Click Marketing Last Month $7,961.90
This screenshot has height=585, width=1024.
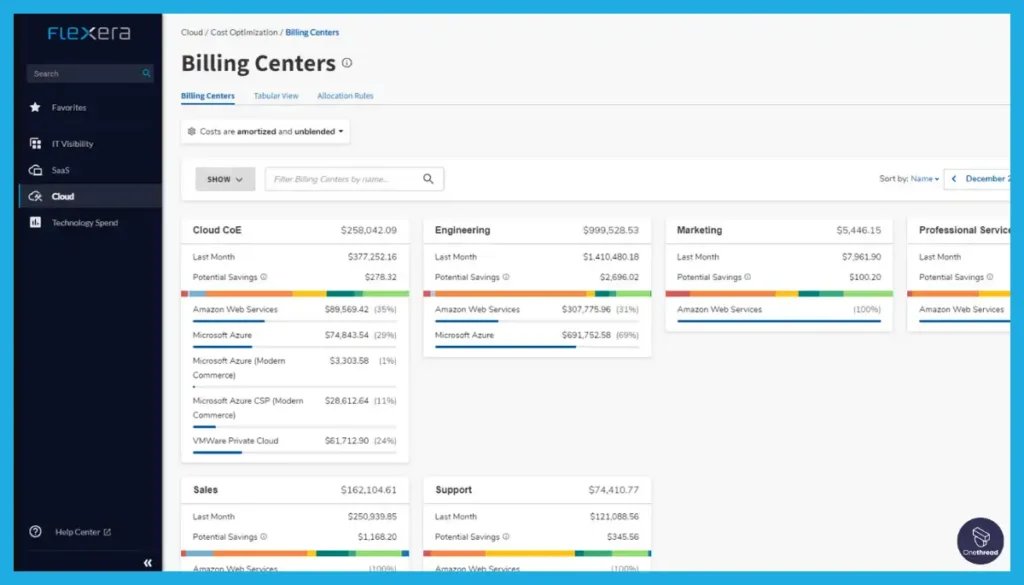[x=861, y=257]
